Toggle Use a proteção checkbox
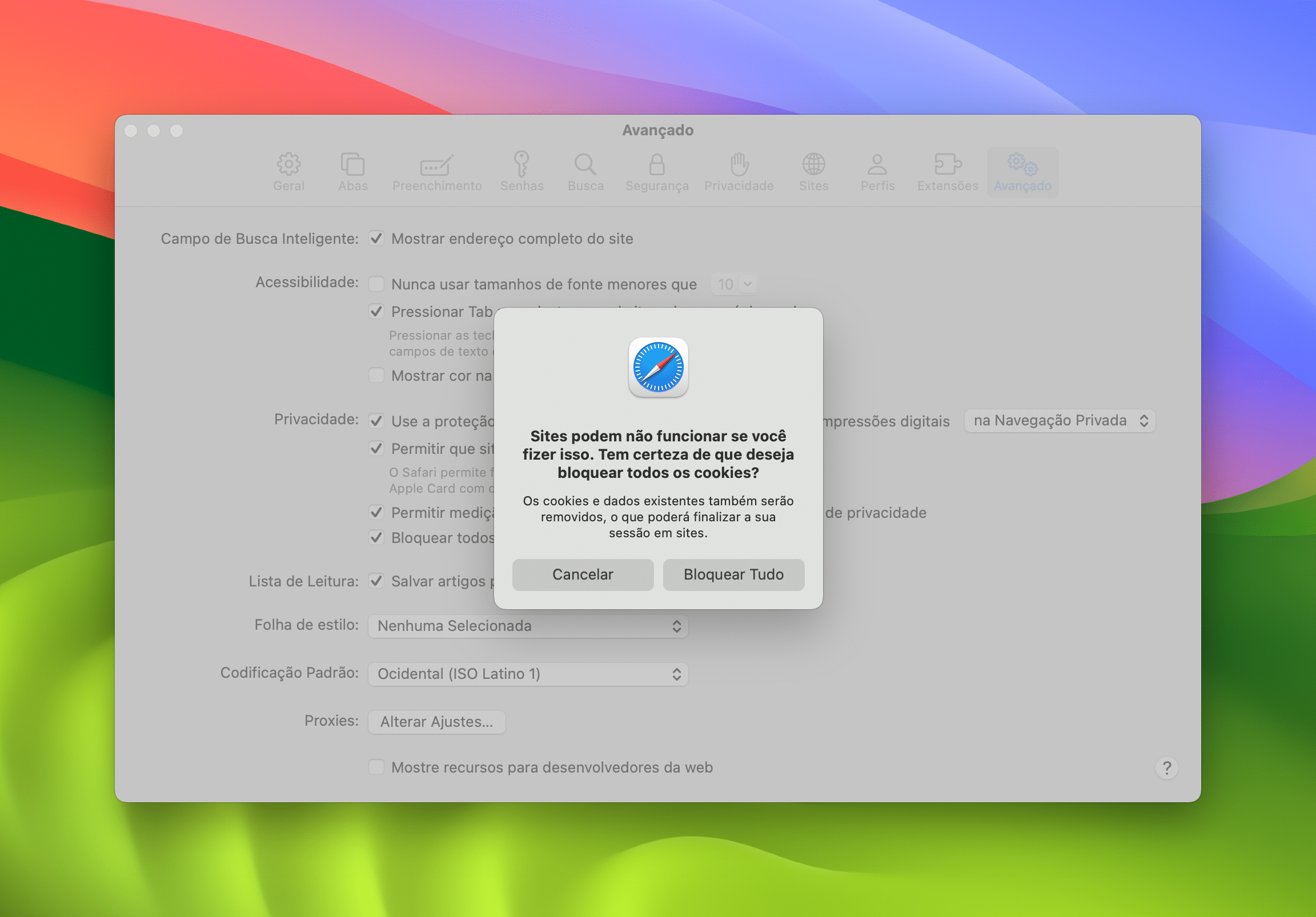This screenshot has height=917, width=1316. click(x=376, y=421)
